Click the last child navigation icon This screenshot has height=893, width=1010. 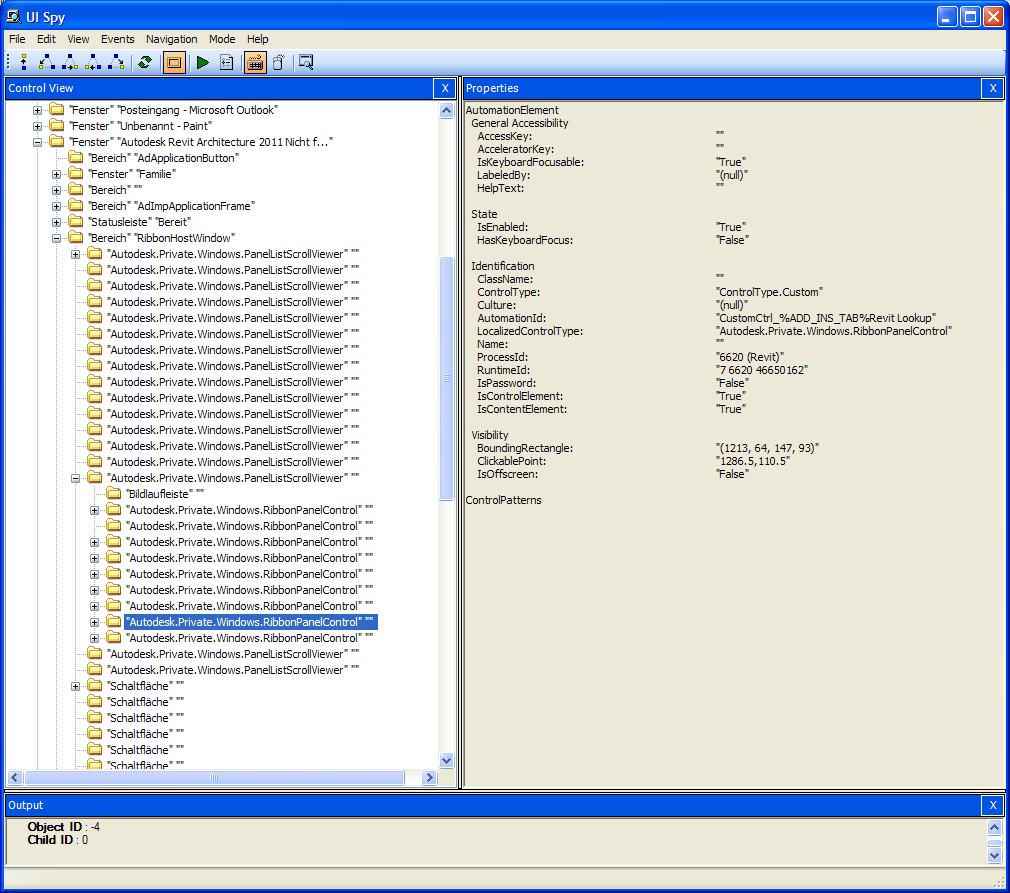[117, 62]
